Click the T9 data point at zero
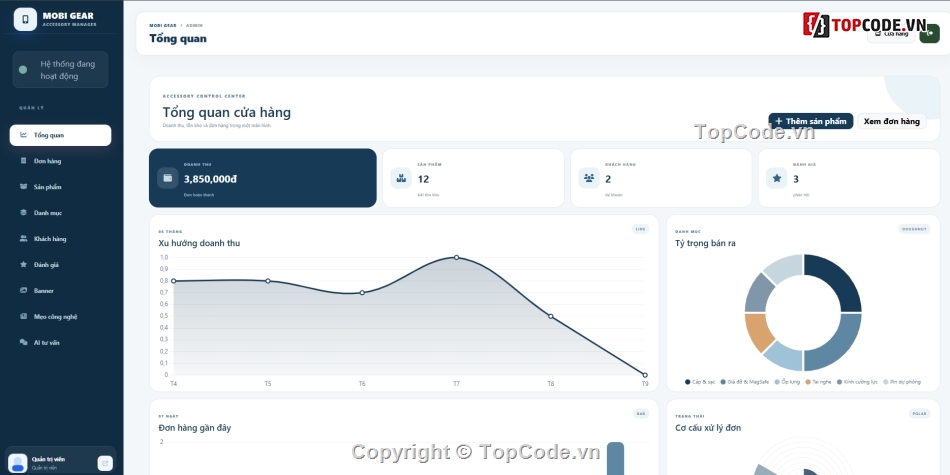 click(x=645, y=375)
